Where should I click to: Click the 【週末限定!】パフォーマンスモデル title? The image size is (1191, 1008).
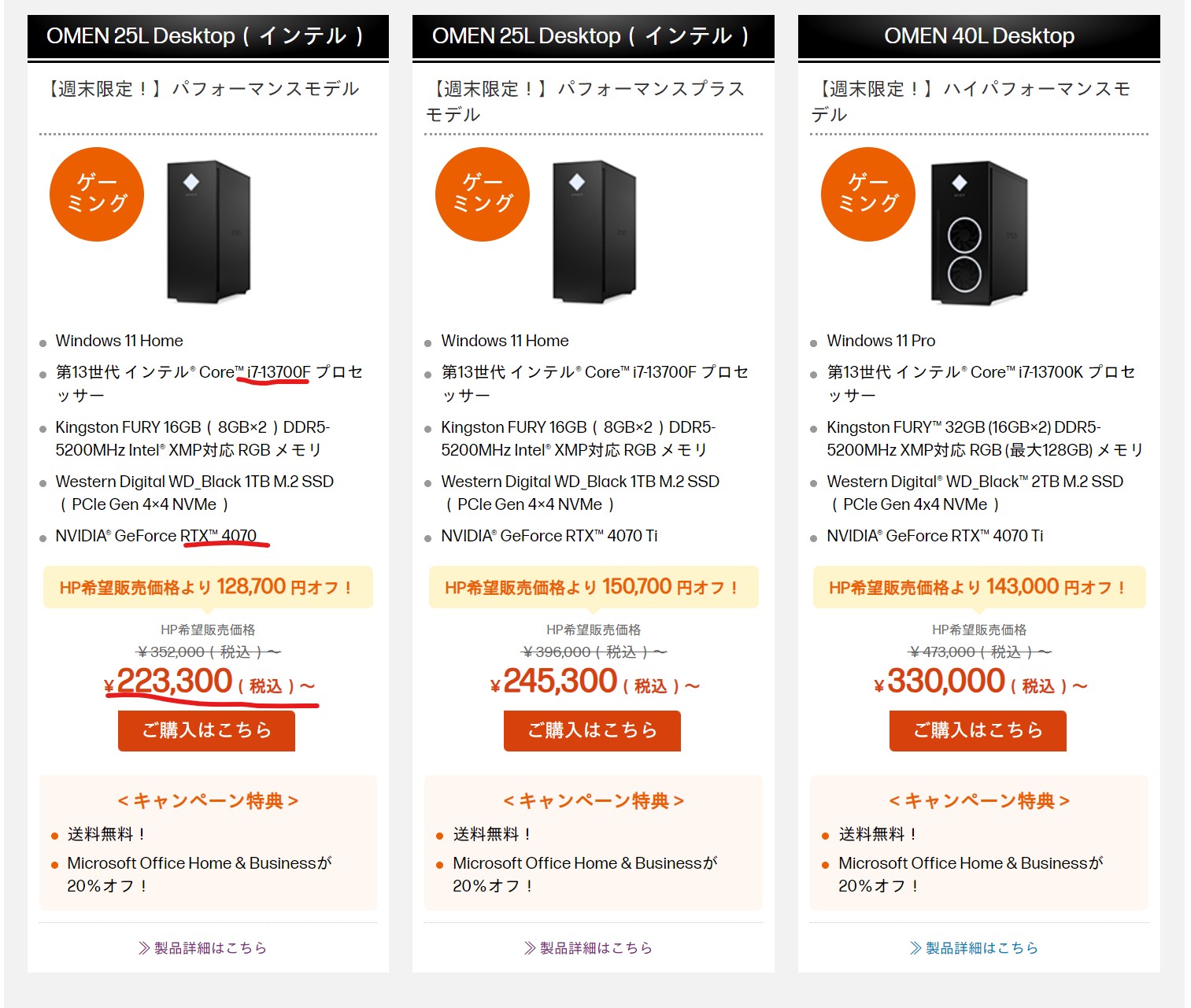pyautogui.click(x=203, y=89)
